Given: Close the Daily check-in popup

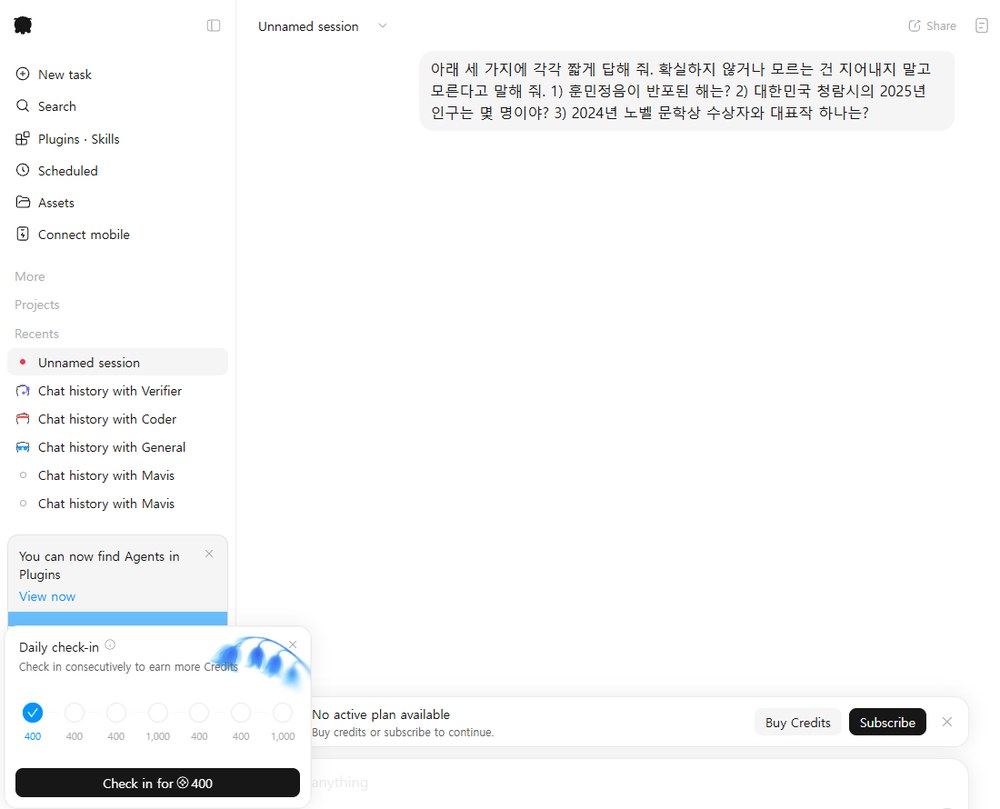Looking at the screenshot, I should 293,645.
